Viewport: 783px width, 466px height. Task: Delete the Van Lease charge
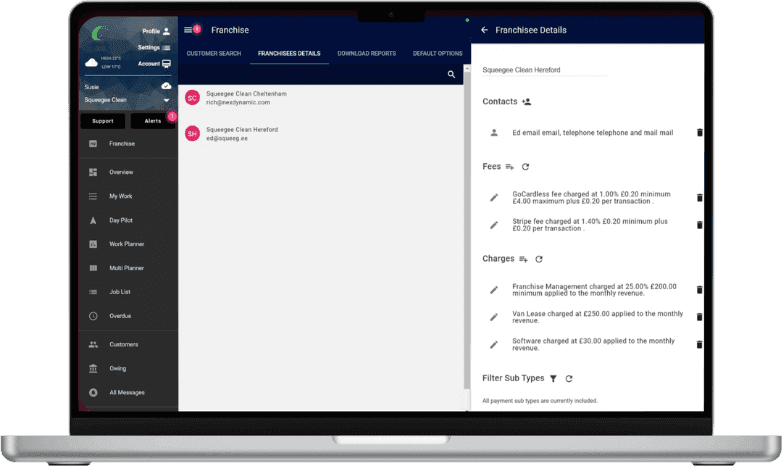pos(699,317)
